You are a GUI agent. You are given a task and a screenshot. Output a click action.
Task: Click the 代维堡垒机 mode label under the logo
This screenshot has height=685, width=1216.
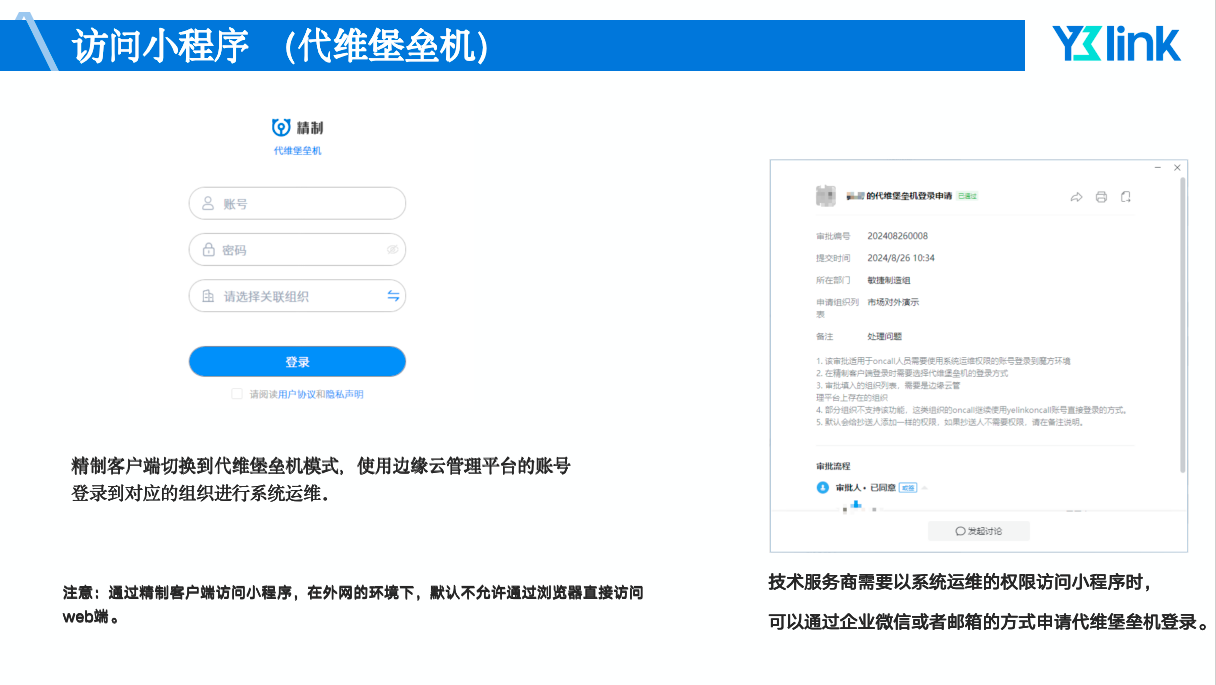[x=298, y=151]
